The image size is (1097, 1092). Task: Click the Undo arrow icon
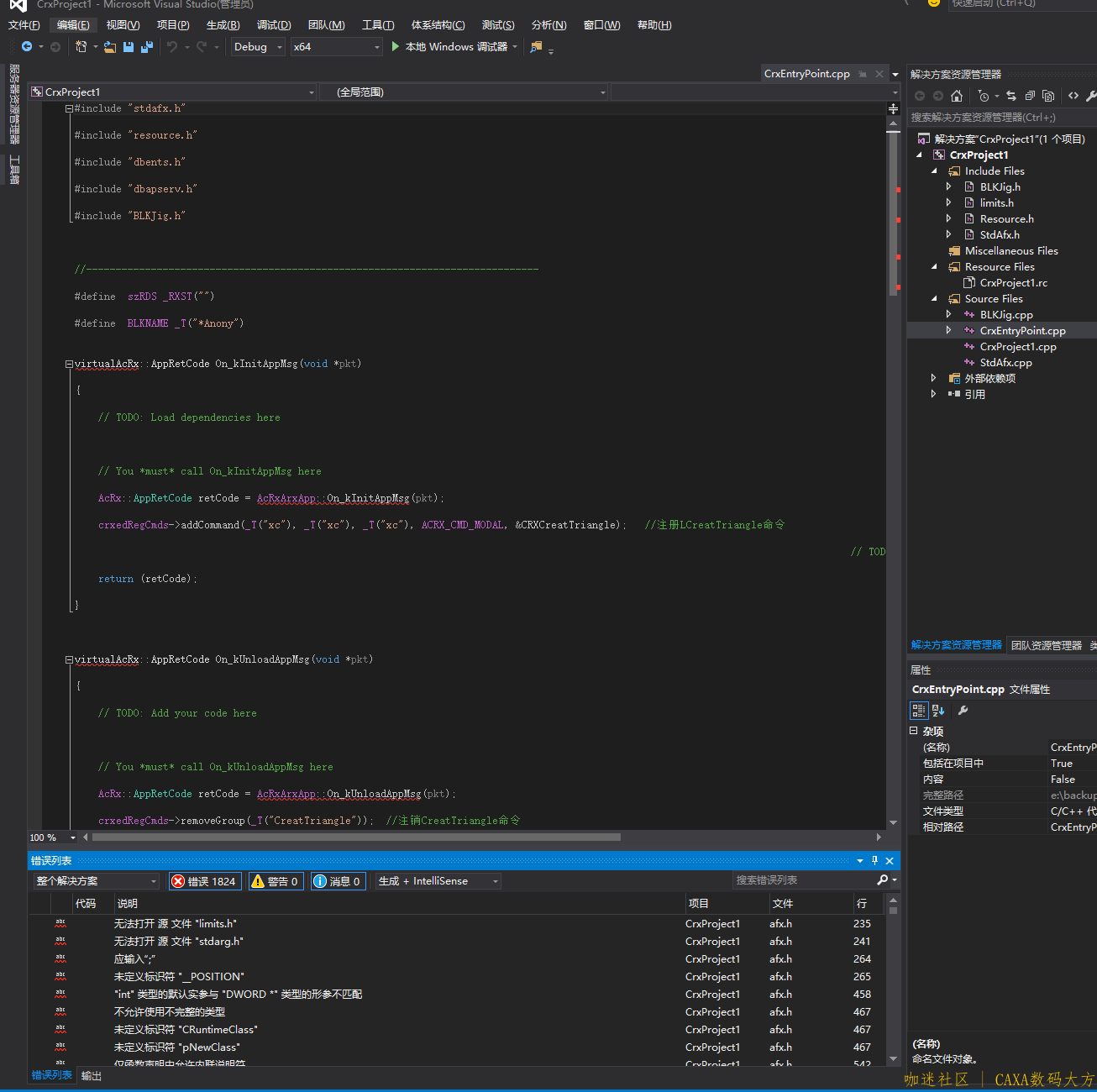(x=172, y=47)
